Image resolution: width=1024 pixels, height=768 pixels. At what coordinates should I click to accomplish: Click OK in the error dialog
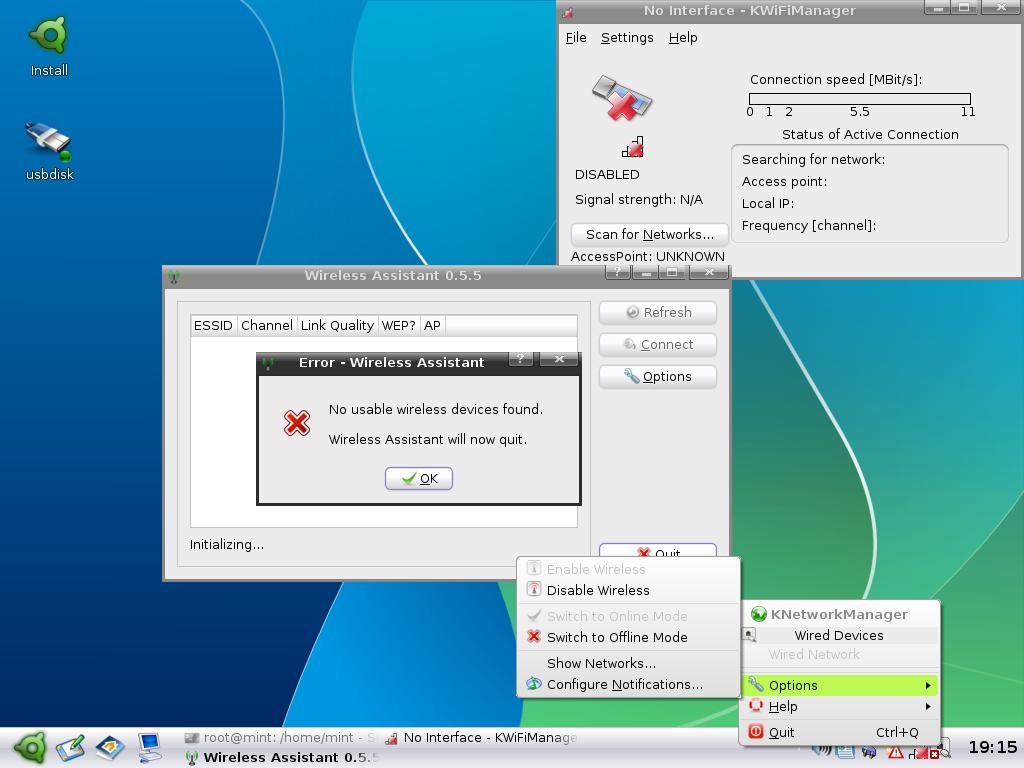[x=419, y=479]
